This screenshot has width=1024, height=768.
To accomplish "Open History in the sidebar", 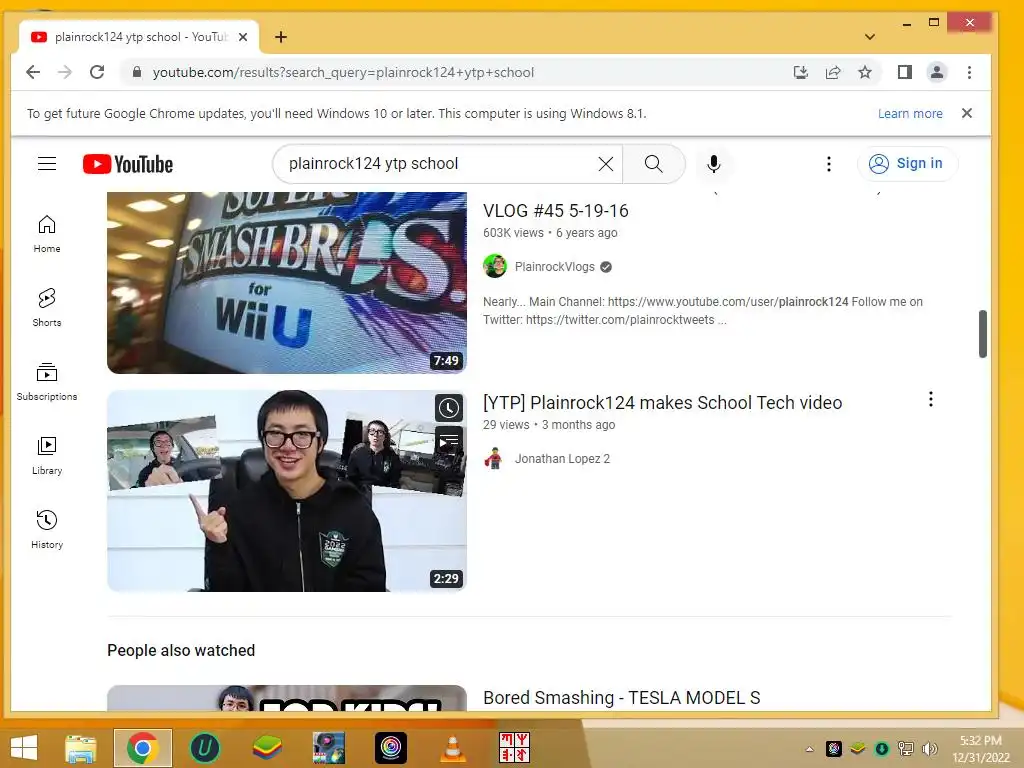I will point(47,530).
